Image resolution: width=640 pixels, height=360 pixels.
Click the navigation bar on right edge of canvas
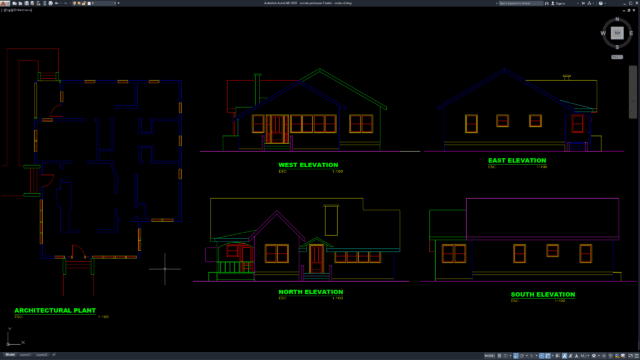[633, 92]
